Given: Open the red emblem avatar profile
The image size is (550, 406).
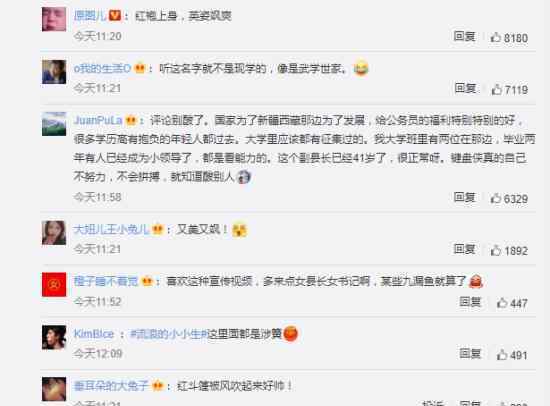Looking at the screenshot, I should (54, 284).
